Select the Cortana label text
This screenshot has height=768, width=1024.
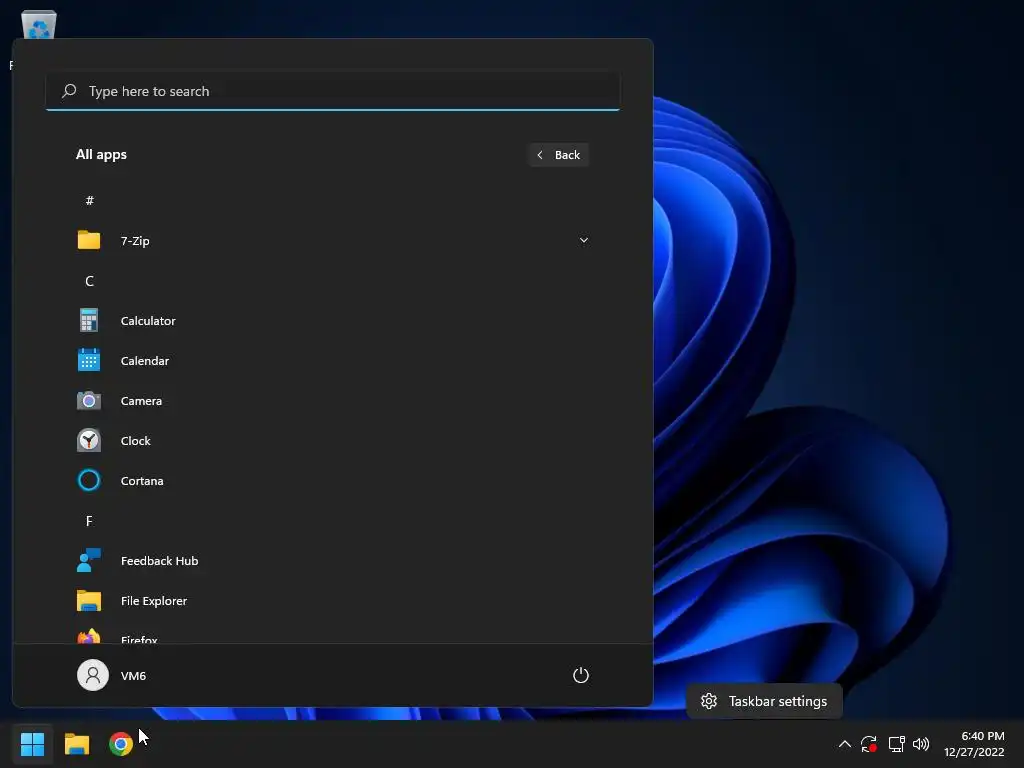click(142, 481)
